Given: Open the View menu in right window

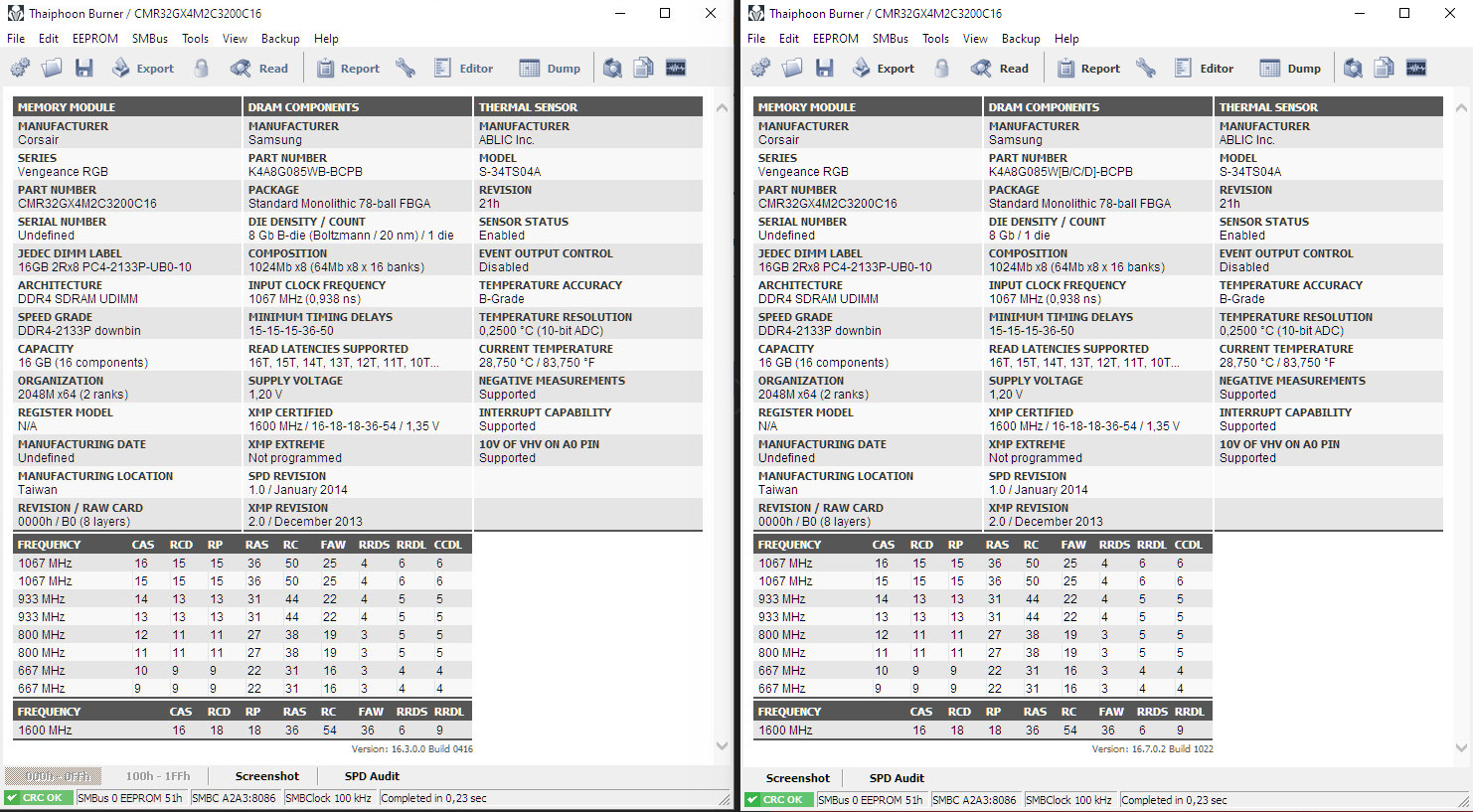Looking at the screenshot, I should [975, 39].
